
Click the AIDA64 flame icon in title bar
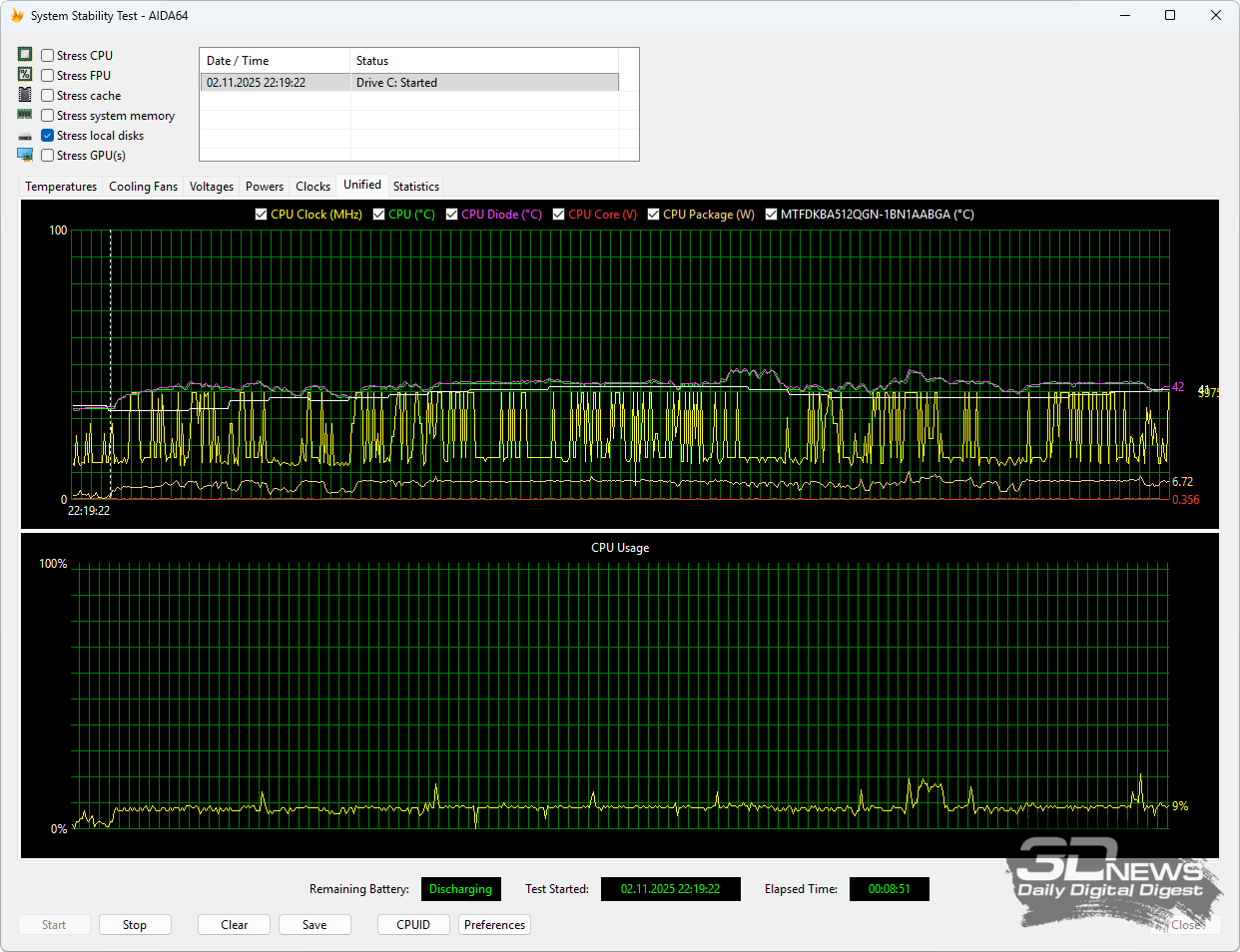17,16
